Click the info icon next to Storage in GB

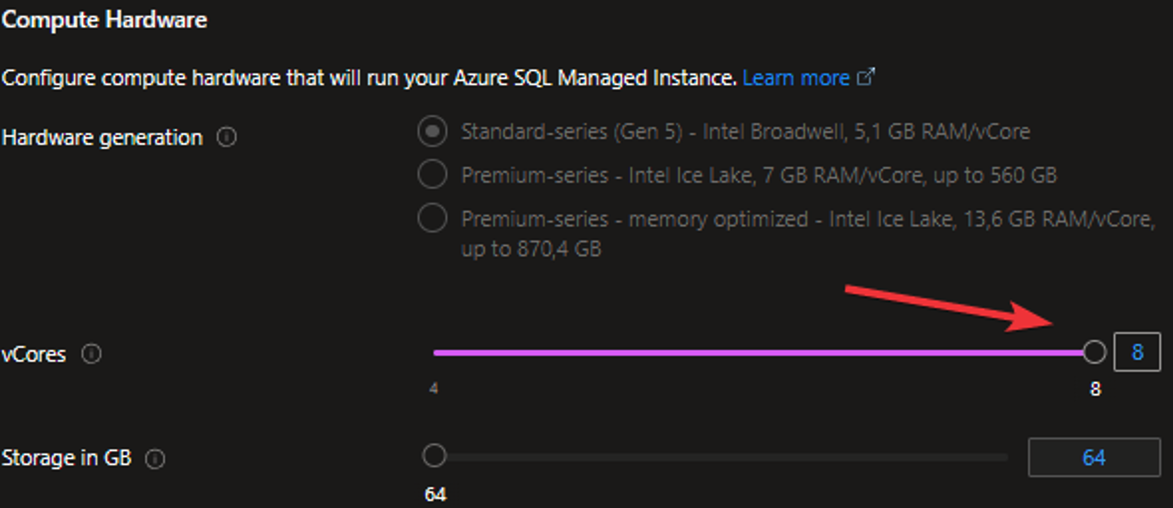tap(155, 459)
